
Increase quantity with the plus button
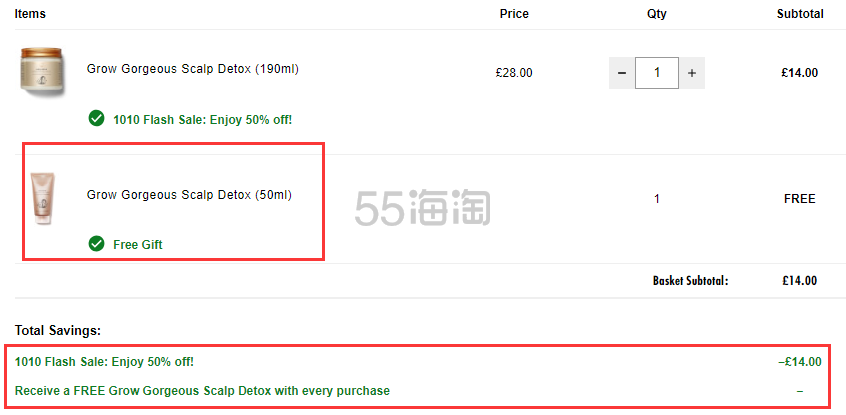click(692, 73)
